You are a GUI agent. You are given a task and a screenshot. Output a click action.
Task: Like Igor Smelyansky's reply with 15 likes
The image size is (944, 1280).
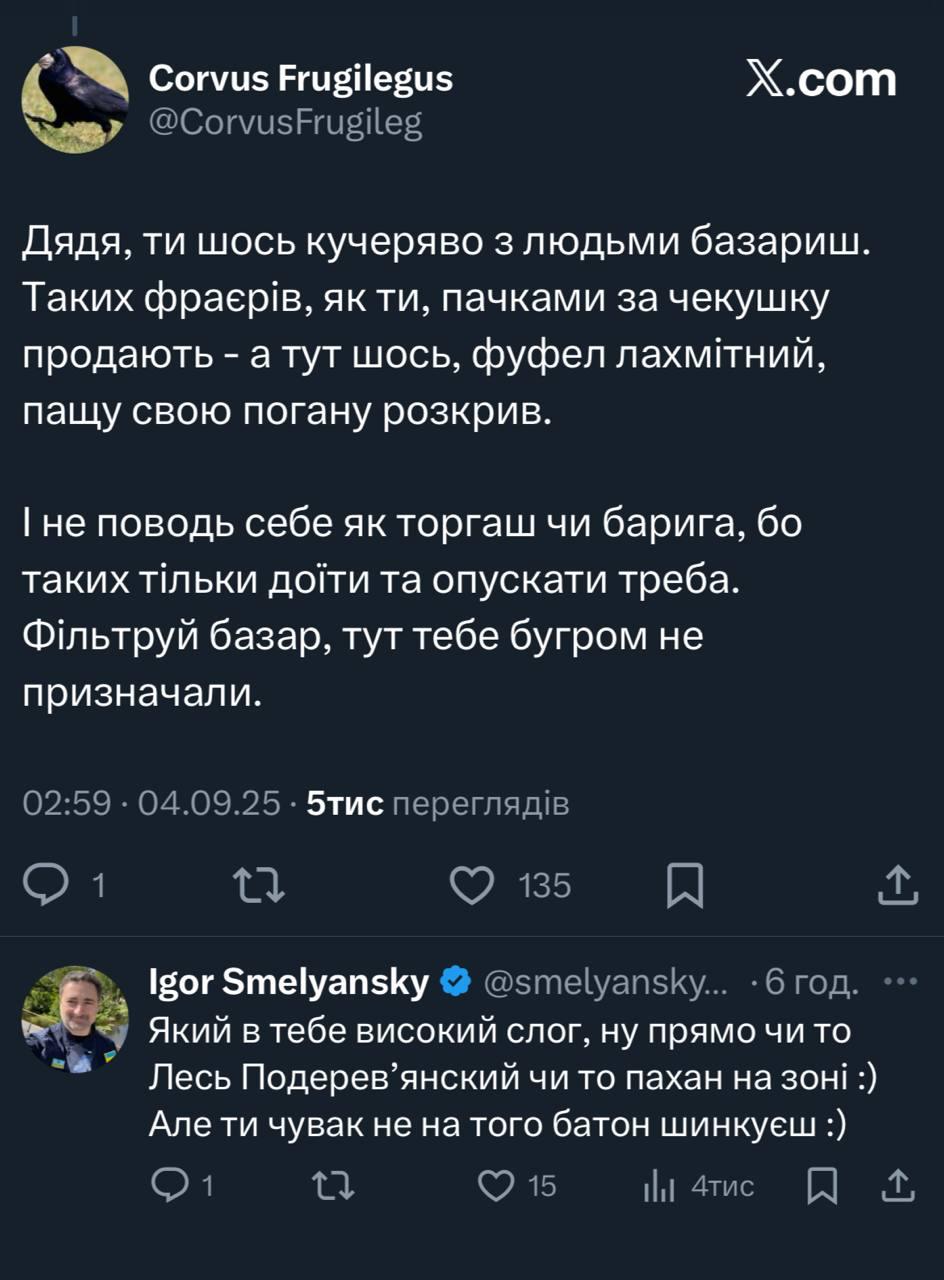click(494, 1186)
